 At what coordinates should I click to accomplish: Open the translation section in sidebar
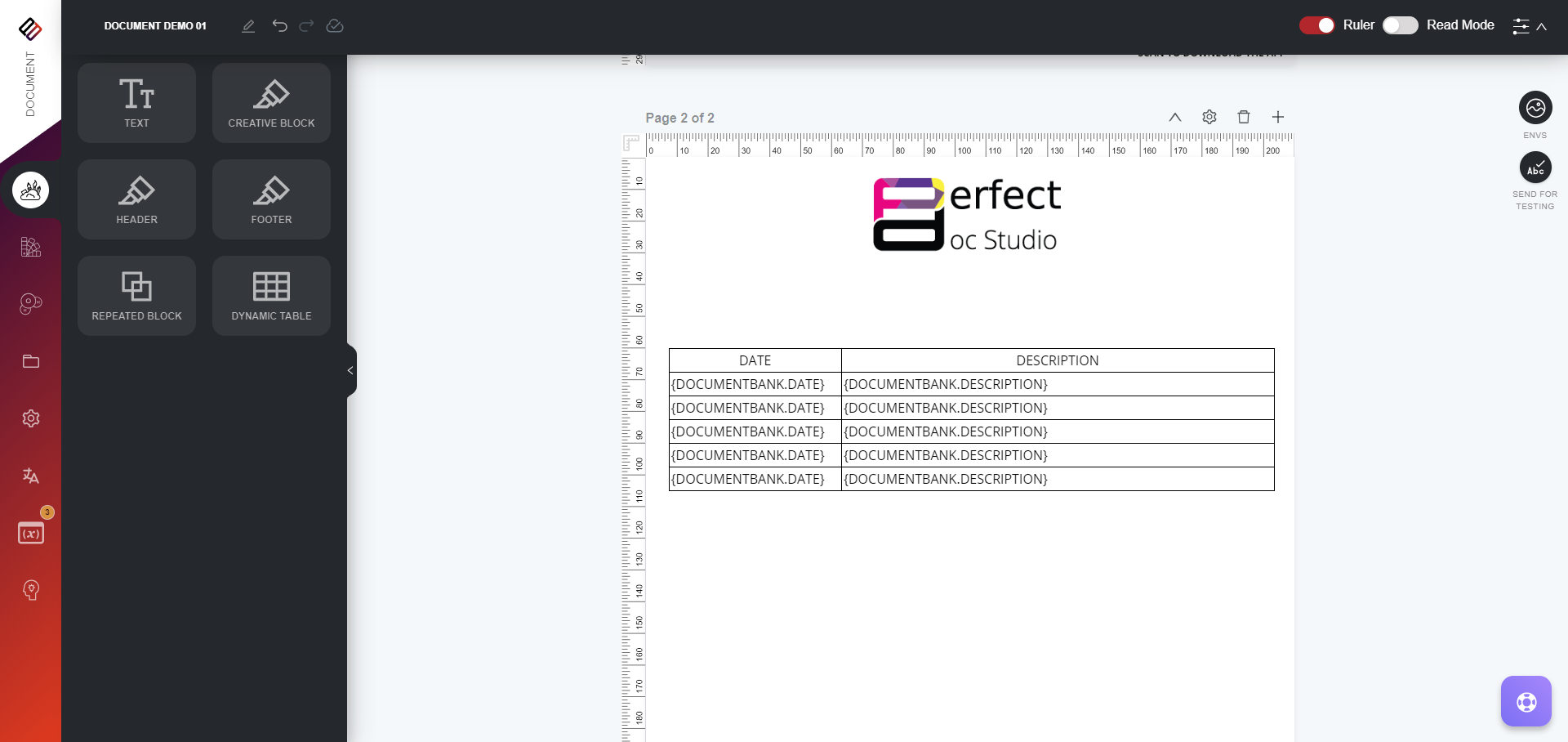coord(31,476)
